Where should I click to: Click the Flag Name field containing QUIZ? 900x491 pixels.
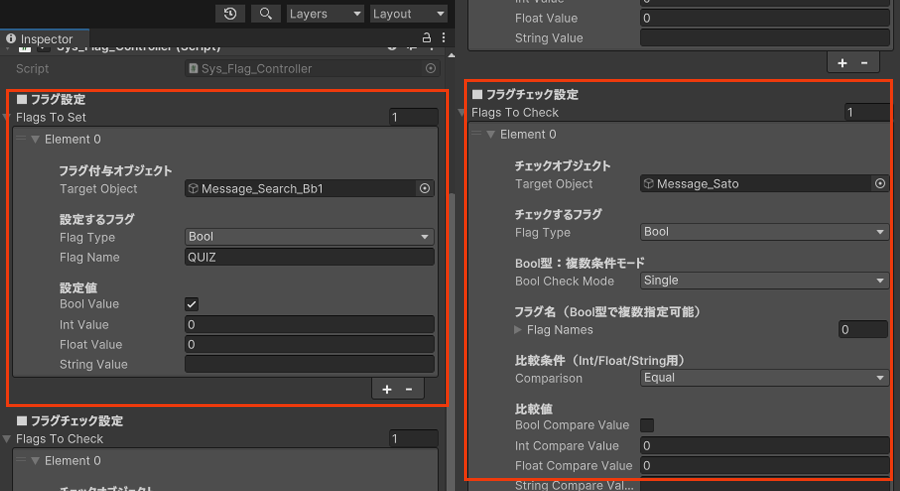click(309, 257)
